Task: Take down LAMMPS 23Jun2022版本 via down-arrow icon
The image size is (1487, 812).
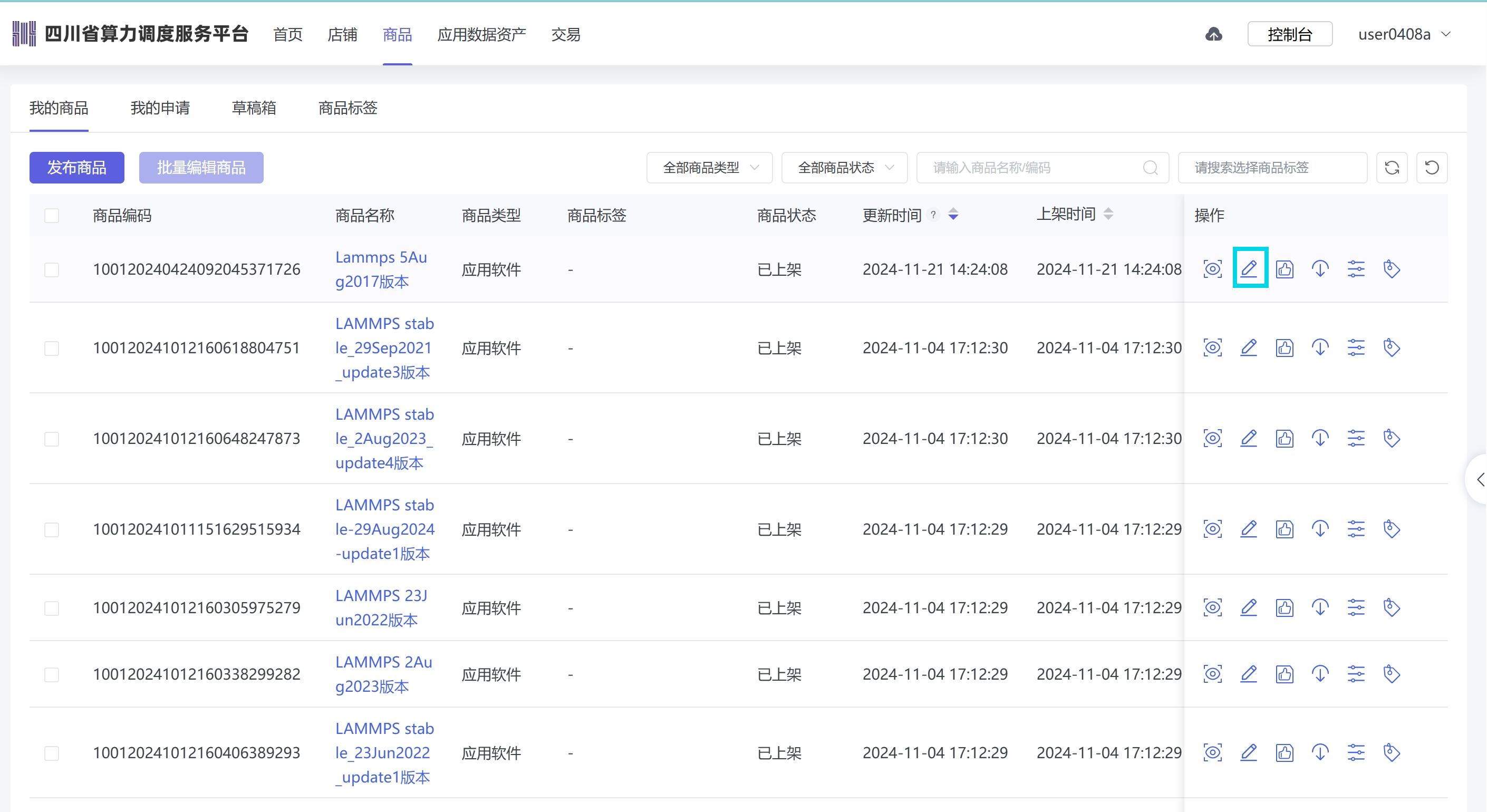Action: pyautogui.click(x=1320, y=607)
